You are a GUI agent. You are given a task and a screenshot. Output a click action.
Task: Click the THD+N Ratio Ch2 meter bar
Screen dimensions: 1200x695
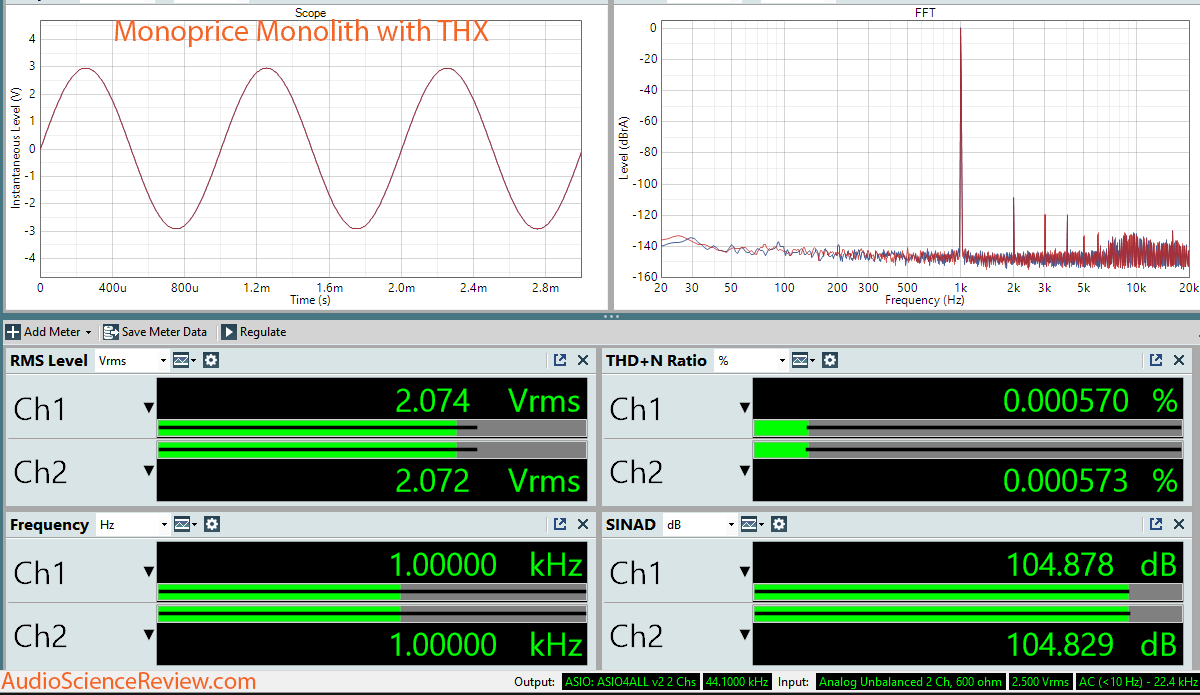click(x=966, y=450)
